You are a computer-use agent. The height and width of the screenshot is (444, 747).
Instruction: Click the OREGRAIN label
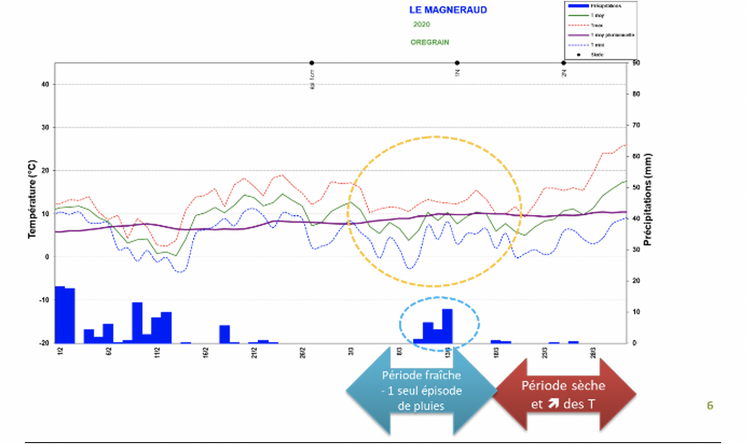point(430,43)
